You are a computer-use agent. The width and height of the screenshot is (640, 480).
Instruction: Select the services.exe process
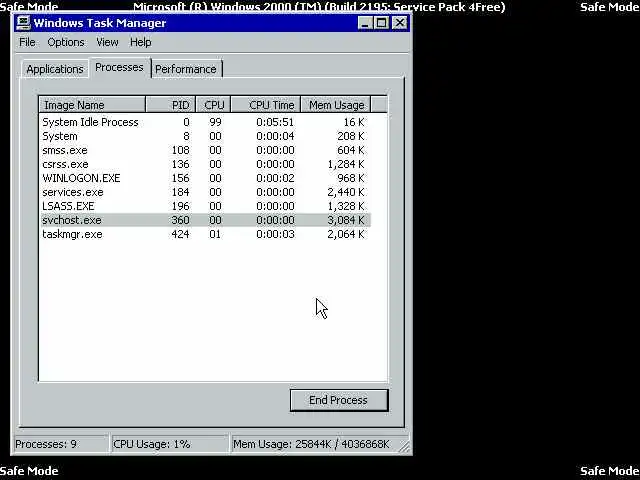[73, 192]
